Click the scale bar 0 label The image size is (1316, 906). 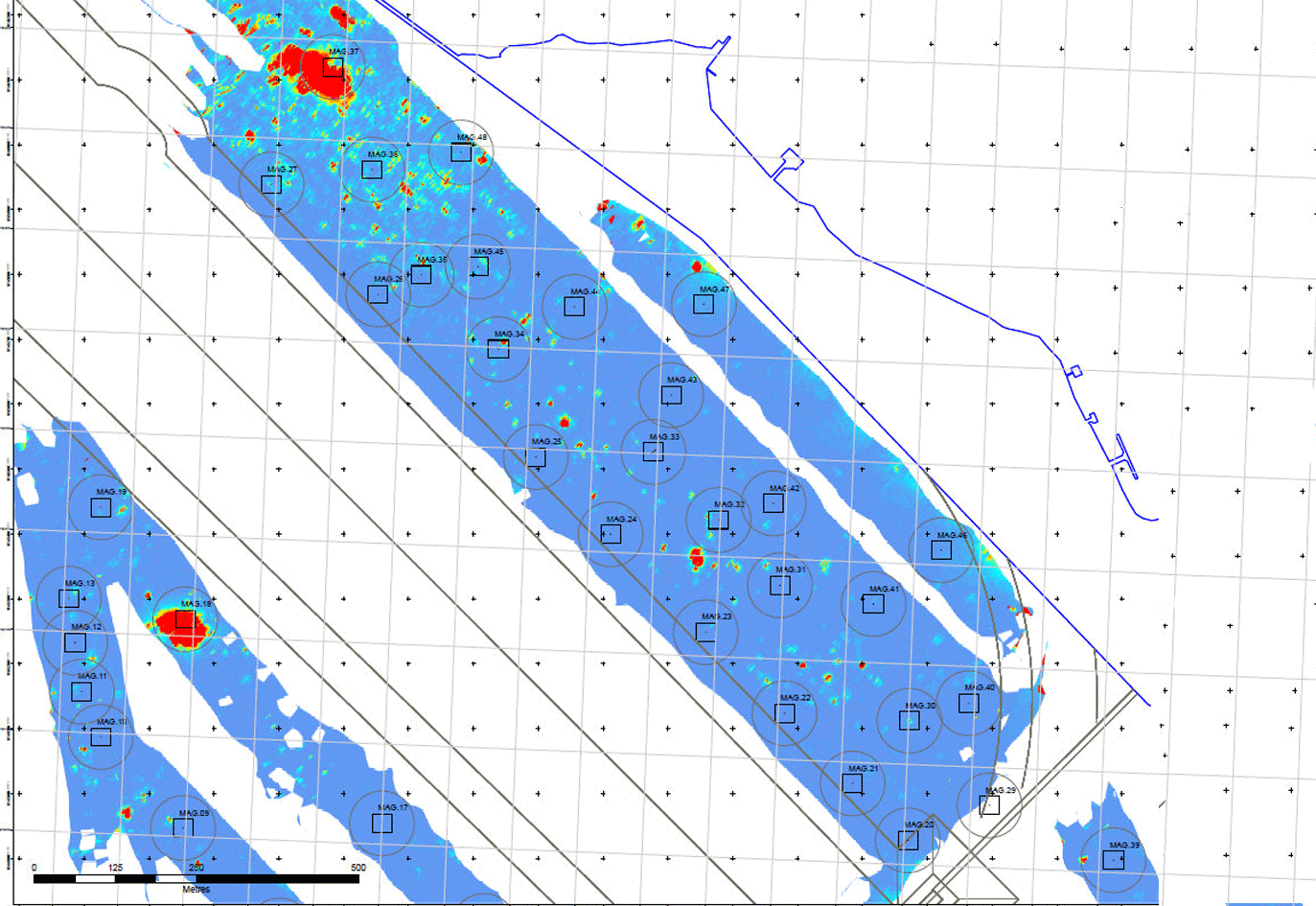pos(35,868)
